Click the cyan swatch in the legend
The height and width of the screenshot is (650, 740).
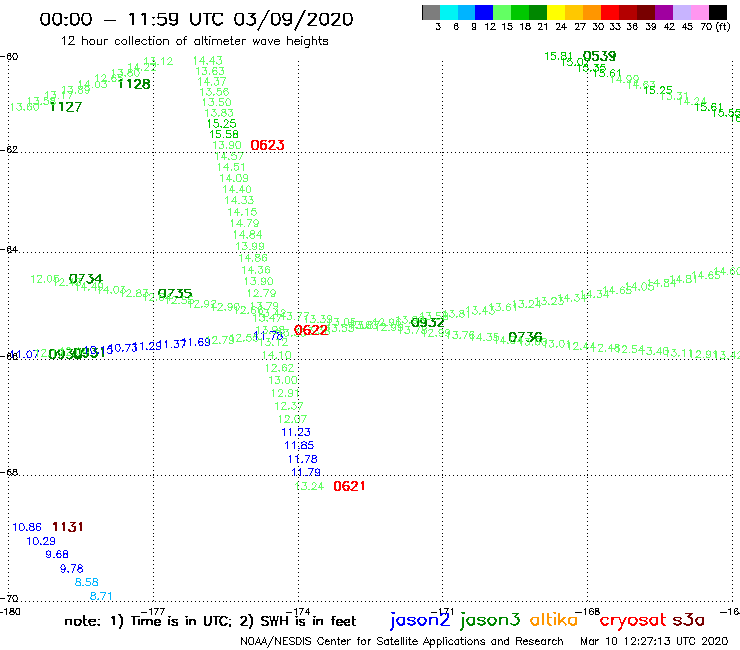pos(449,12)
